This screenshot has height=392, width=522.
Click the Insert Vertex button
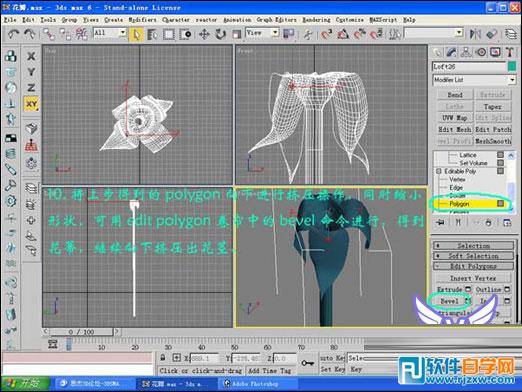pyautogui.click(x=473, y=278)
